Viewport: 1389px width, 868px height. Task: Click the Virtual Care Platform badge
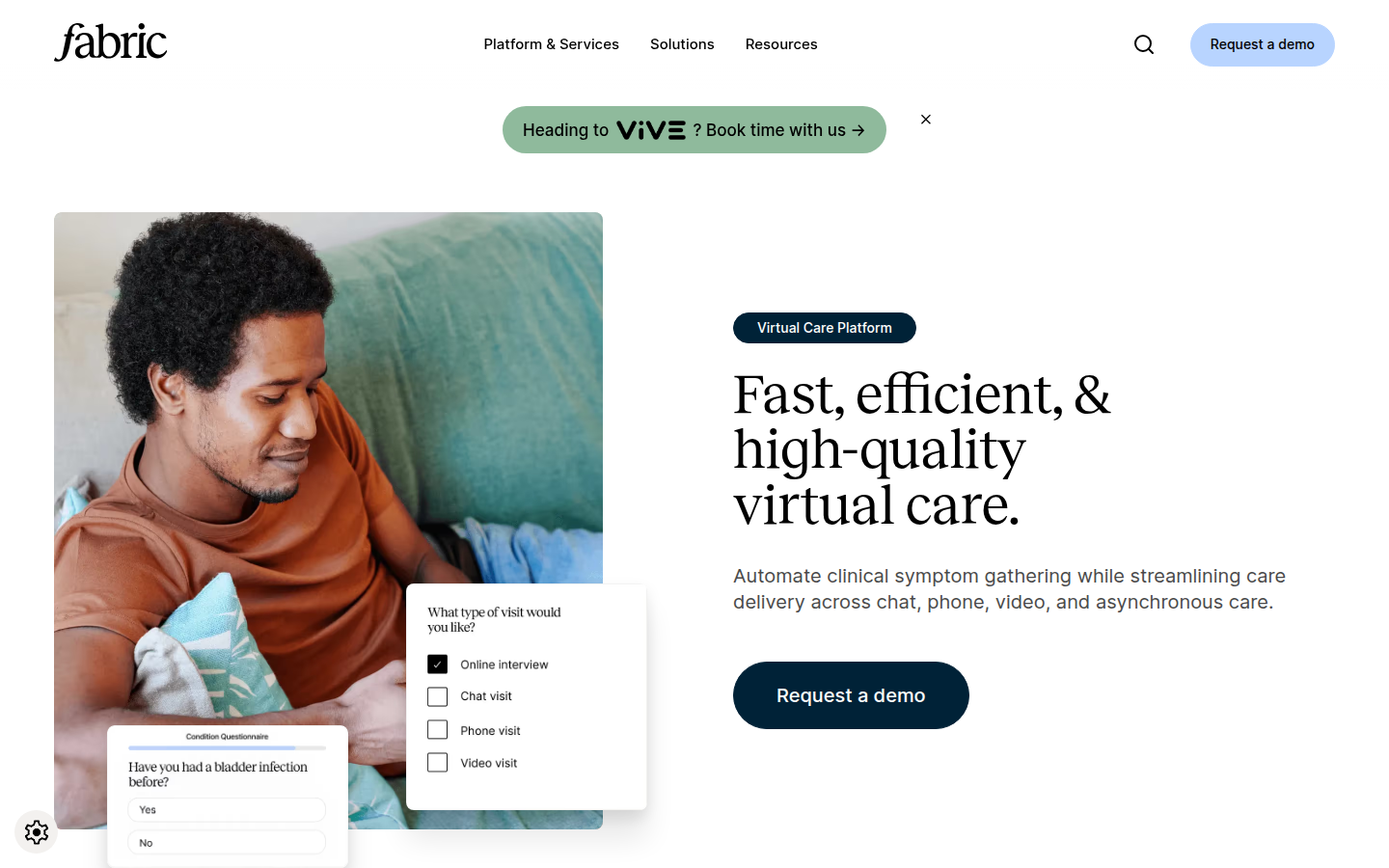pos(825,328)
